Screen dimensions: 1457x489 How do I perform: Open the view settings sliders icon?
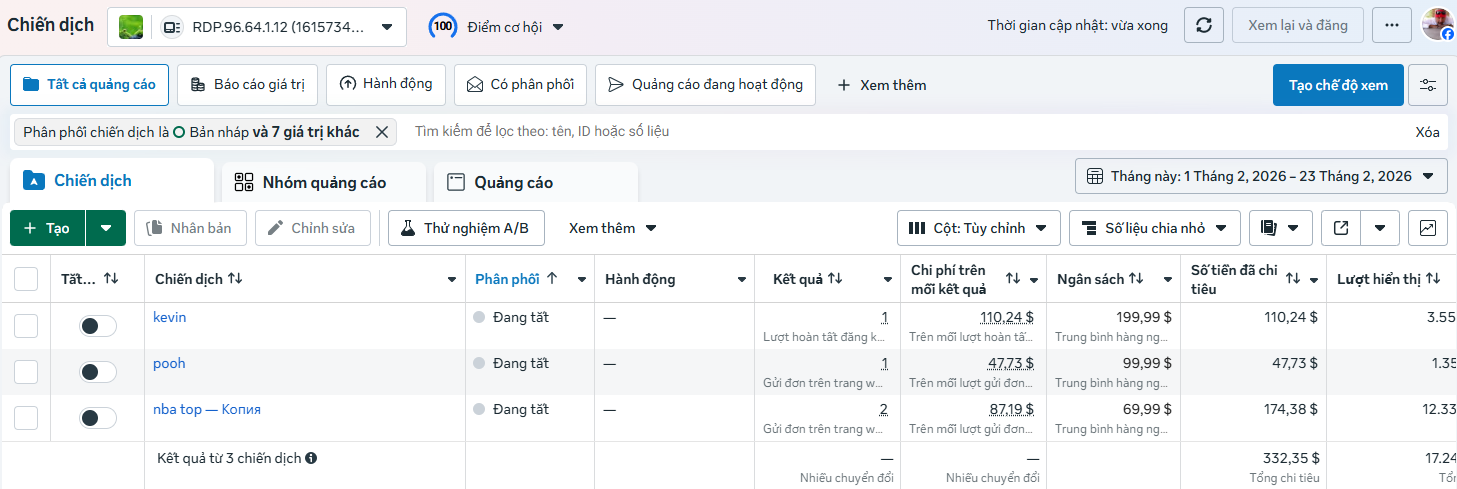click(x=1428, y=85)
